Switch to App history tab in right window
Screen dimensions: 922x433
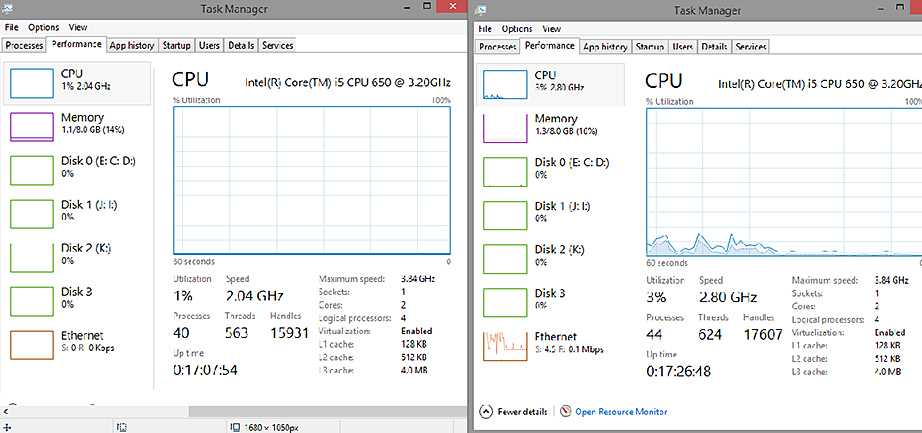coord(605,46)
